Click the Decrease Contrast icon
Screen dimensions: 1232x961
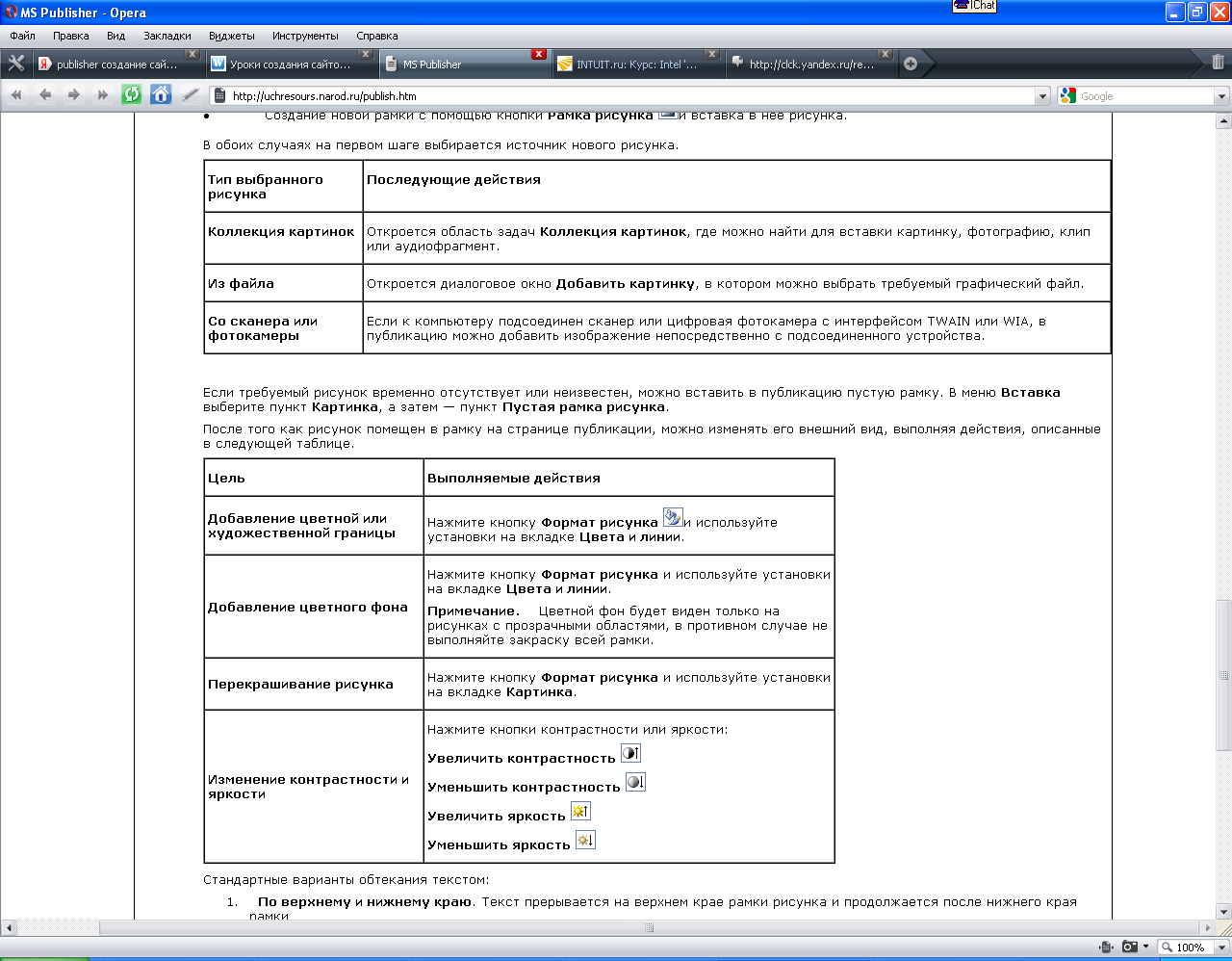click(x=635, y=782)
